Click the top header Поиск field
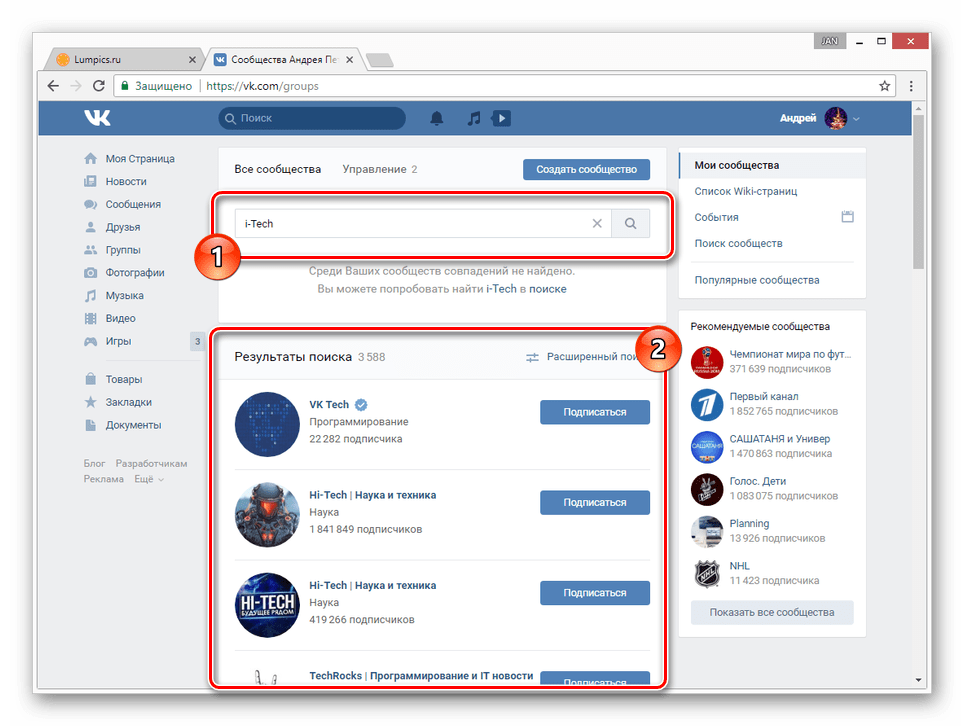This screenshot has height=726, width=964. pyautogui.click(x=312, y=118)
